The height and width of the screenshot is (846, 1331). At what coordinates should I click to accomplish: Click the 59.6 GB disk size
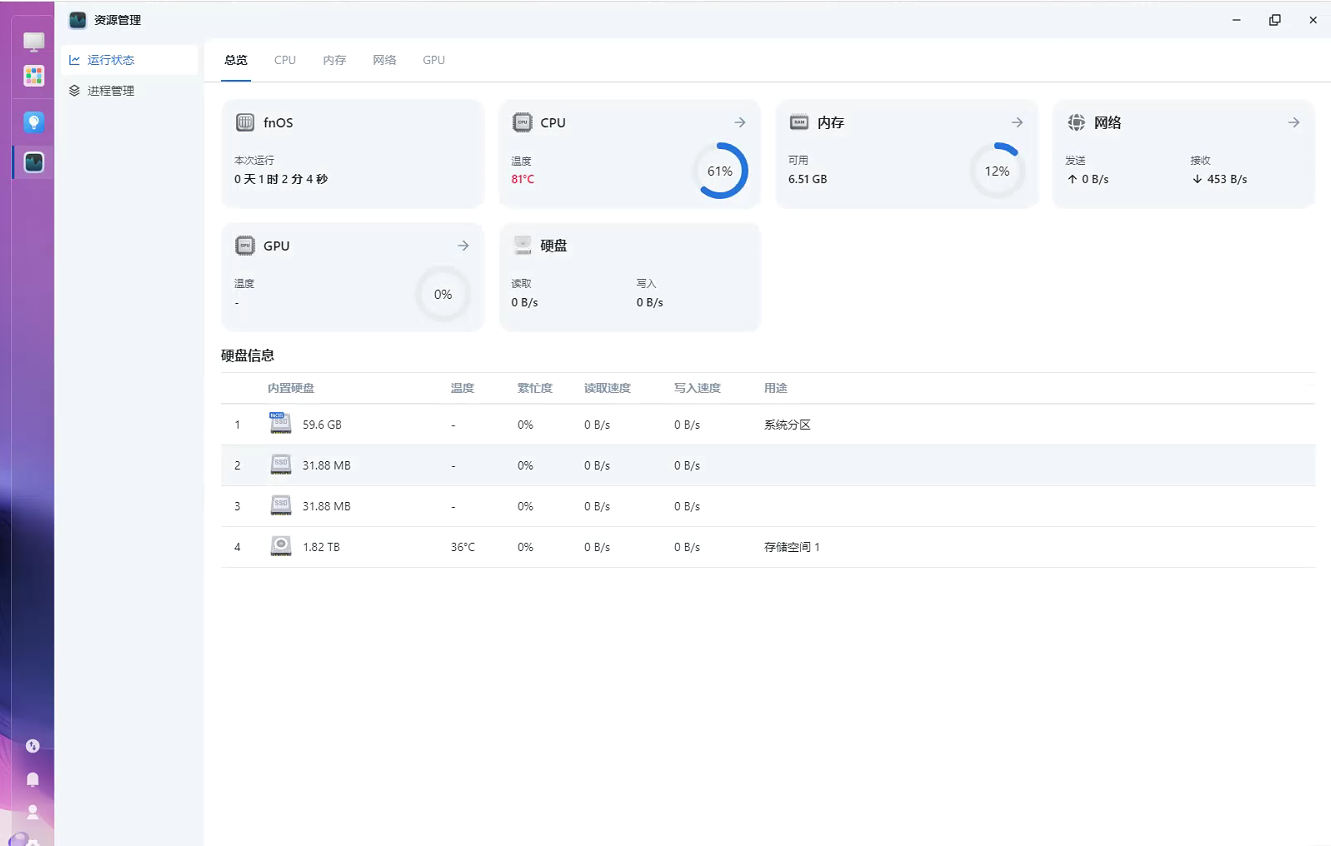(322, 425)
